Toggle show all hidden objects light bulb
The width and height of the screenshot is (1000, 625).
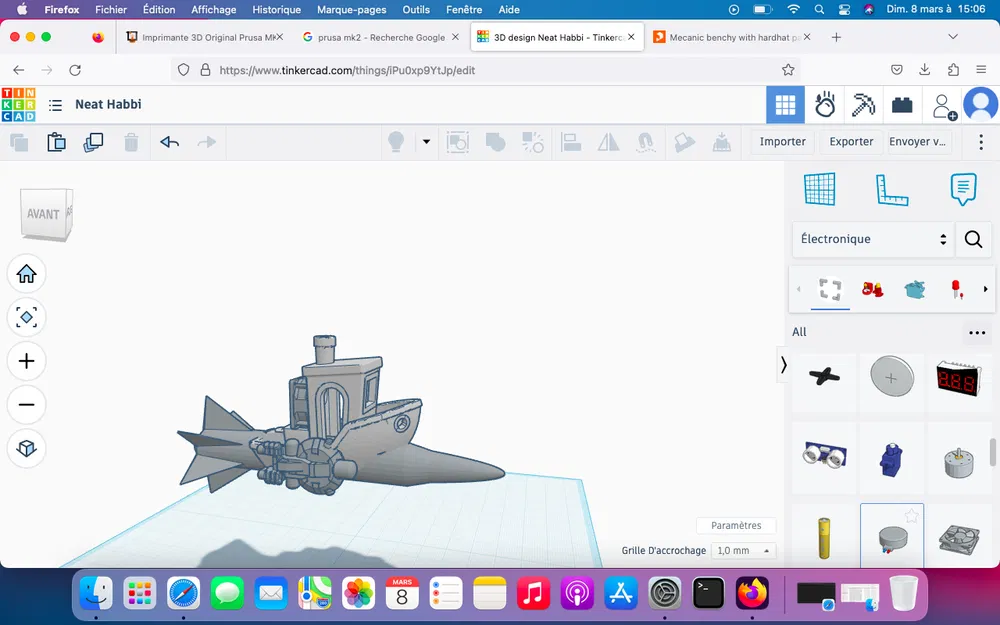[x=396, y=142]
